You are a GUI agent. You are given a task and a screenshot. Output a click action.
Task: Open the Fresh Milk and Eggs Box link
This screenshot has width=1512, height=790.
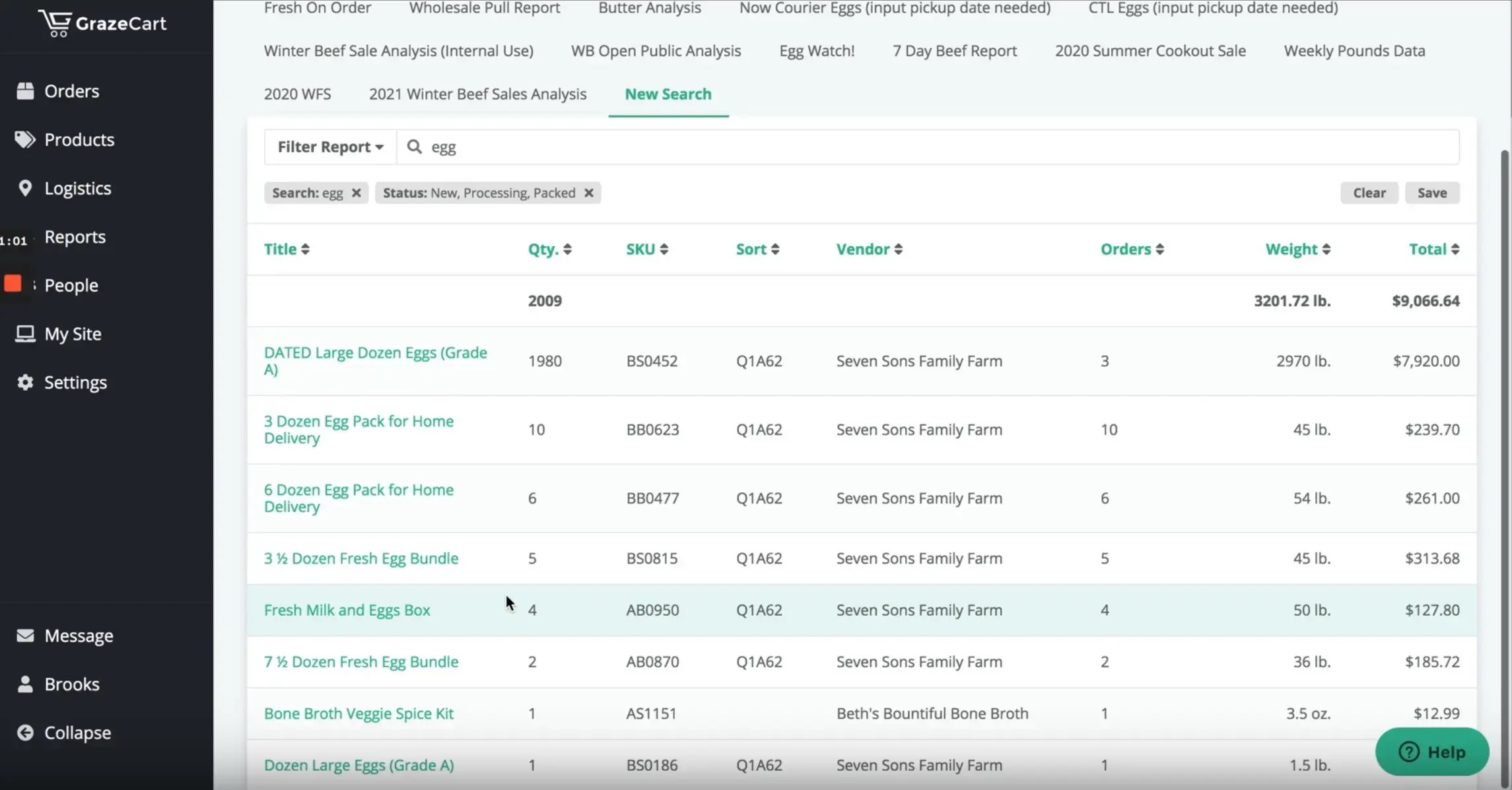[x=347, y=610]
